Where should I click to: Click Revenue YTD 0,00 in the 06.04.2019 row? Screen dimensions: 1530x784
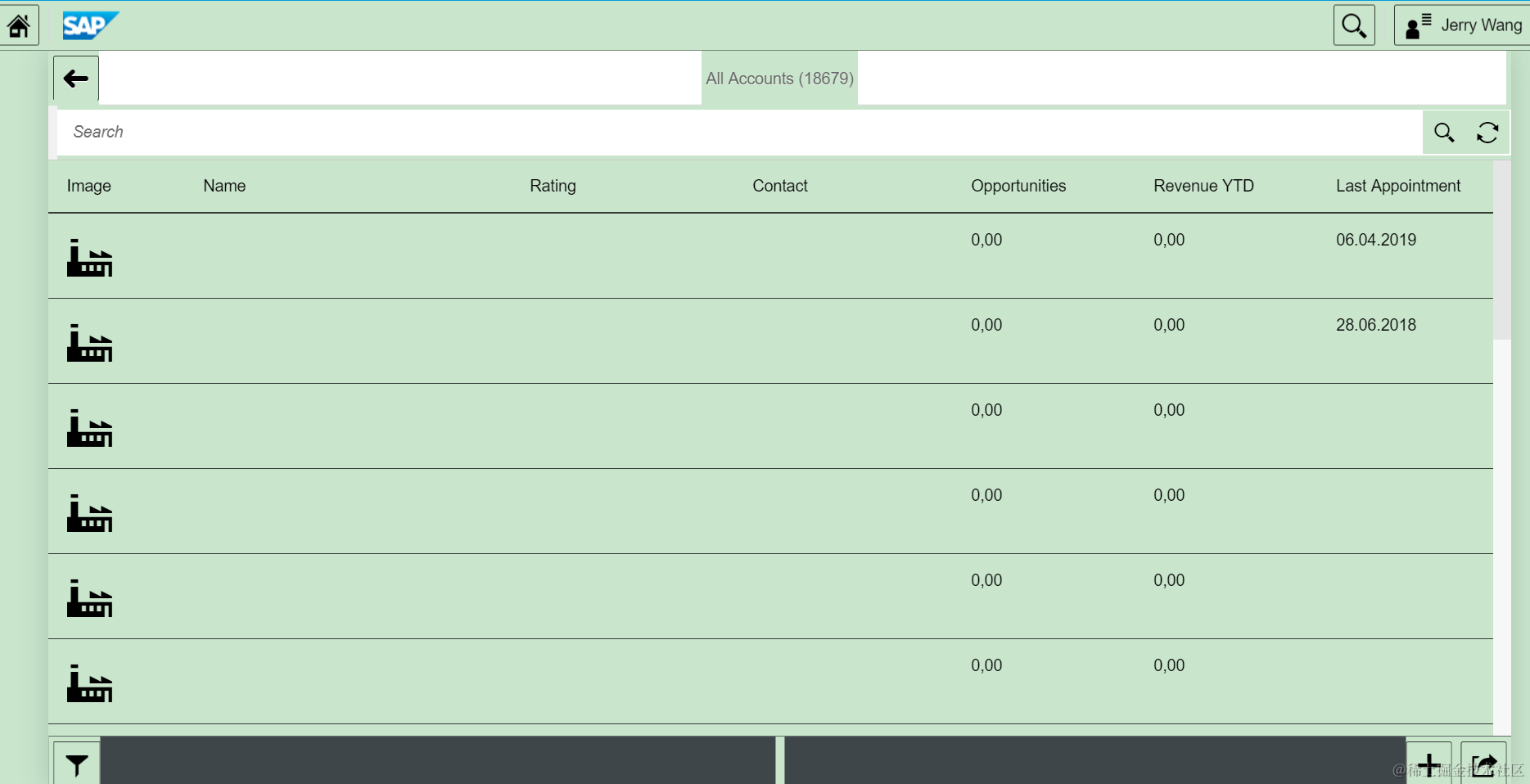(x=1169, y=240)
